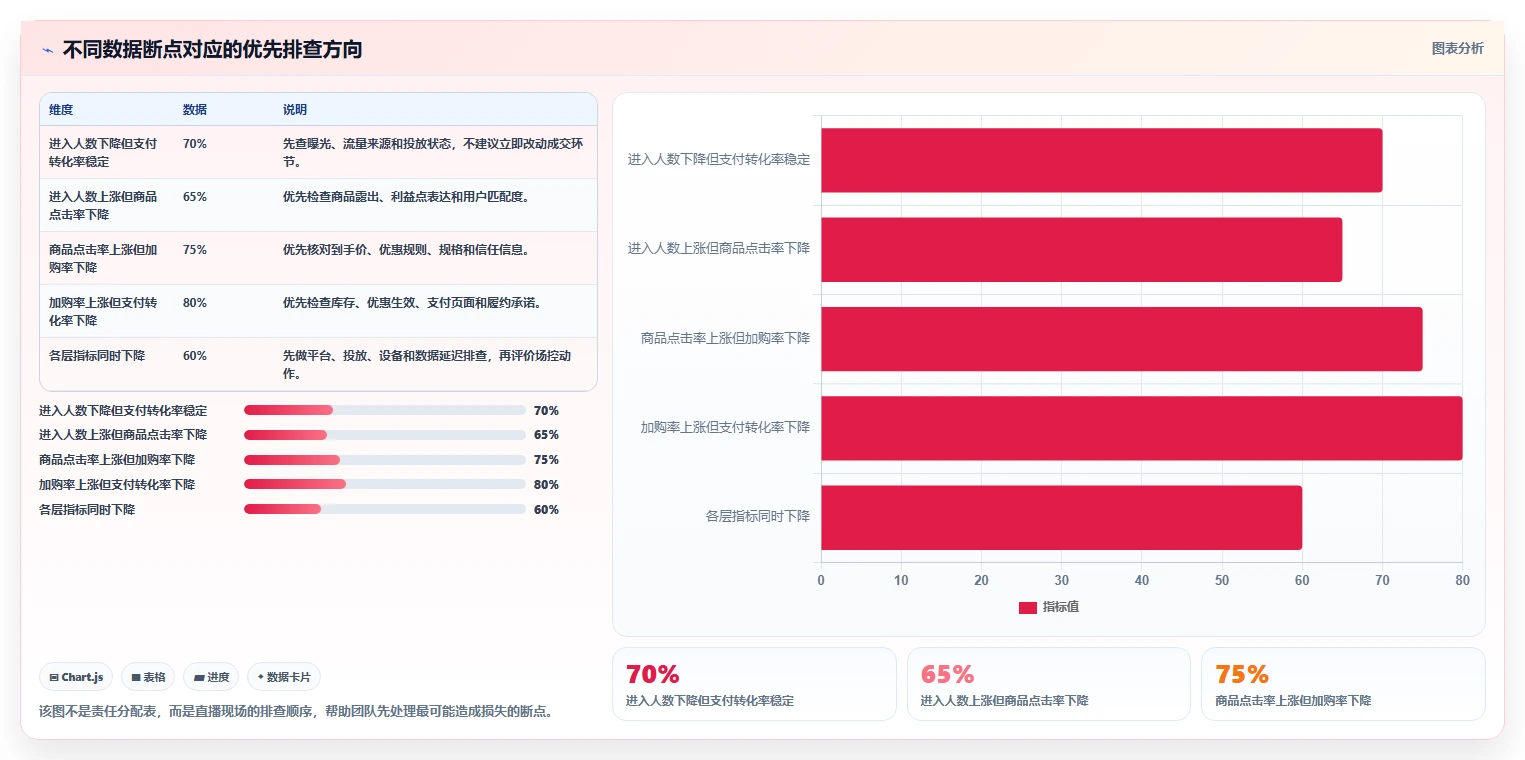The image size is (1525, 760).
Task: Click description 优先核对到手价、优惠规则
Action: coord(406,250)
